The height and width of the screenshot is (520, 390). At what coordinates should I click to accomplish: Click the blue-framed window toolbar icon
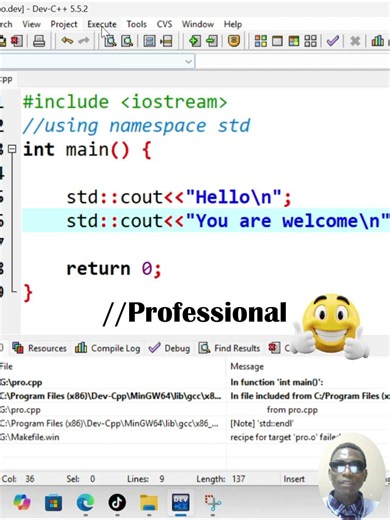coord(149,41)
